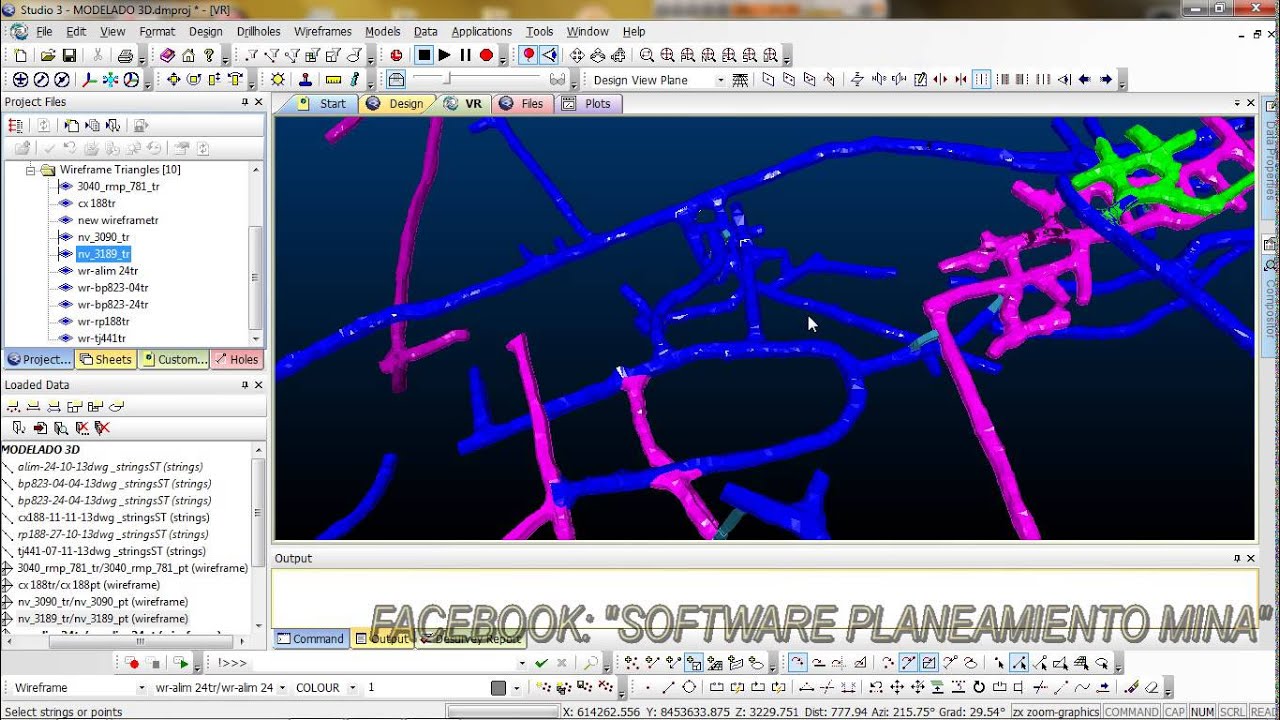Select new wireframetr tree item
The width and height of the screenshot is (1280, 720).
click(x=118, y=220)
